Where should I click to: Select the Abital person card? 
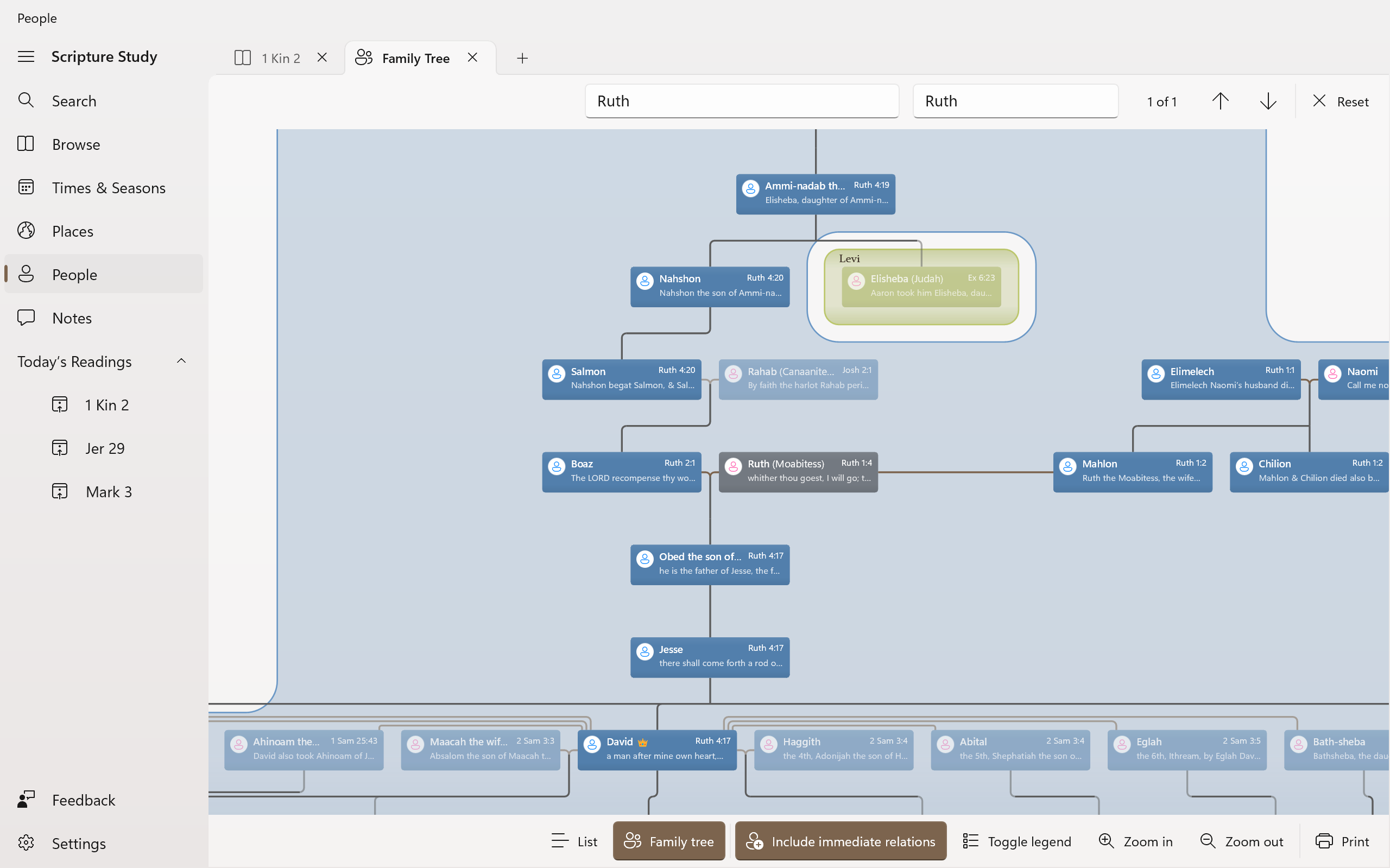(1010, 750)
